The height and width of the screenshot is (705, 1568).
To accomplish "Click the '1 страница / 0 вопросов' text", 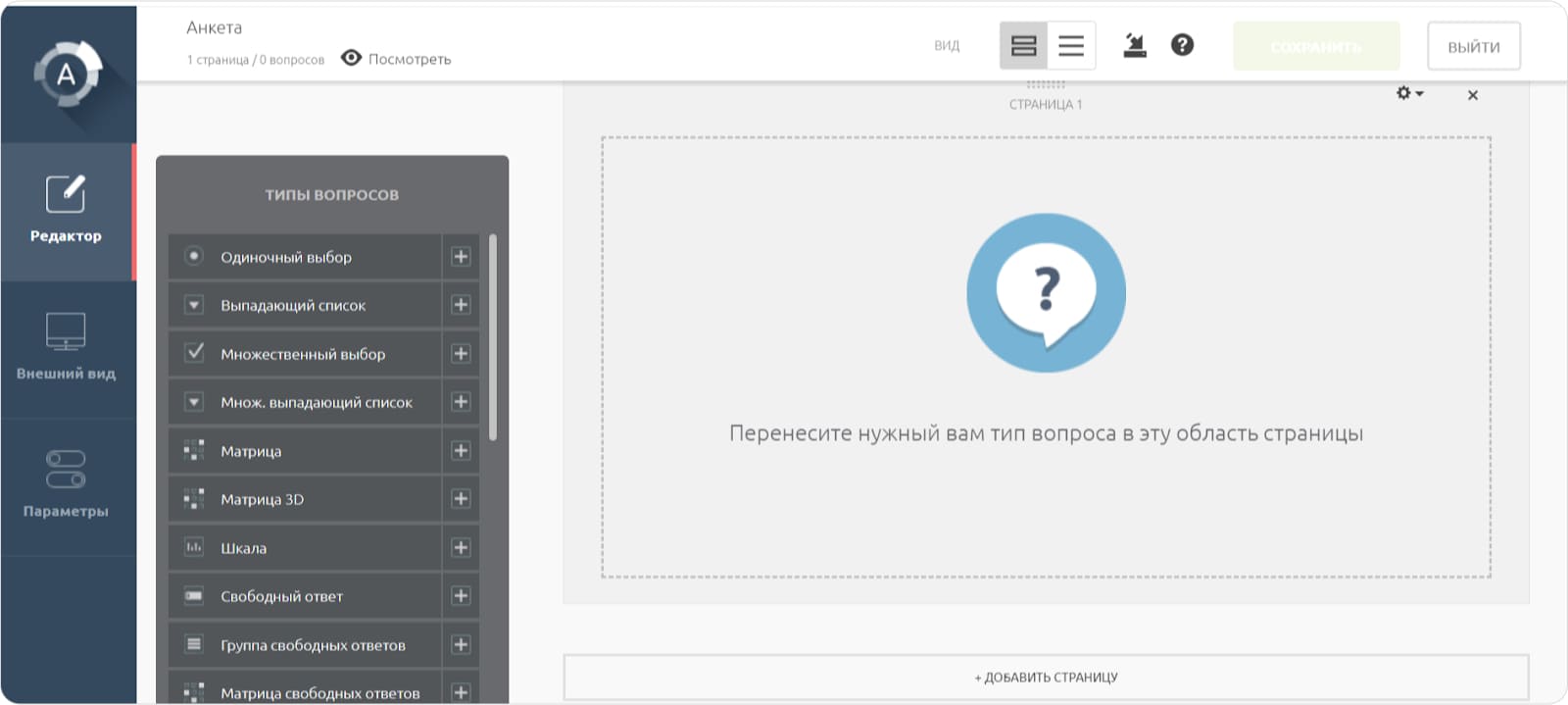I will (x=256, y=60).
